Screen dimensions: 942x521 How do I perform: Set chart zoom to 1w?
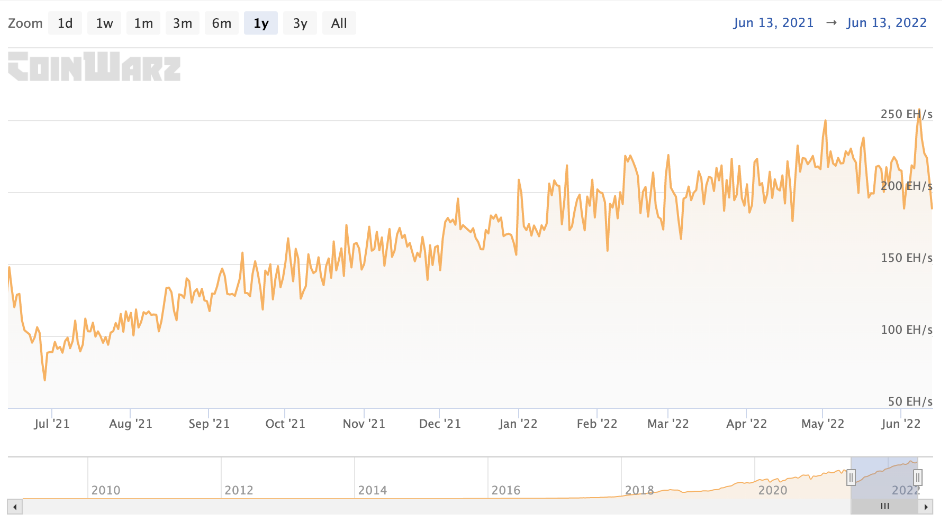click(x=105, y=23)
